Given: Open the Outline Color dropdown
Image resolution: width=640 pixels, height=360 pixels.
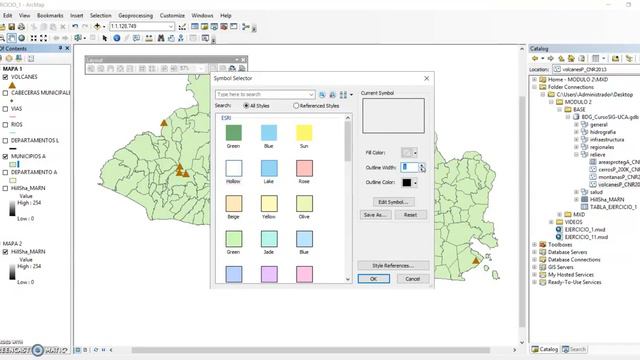Looking at the screenshot, I should (415, 182).
